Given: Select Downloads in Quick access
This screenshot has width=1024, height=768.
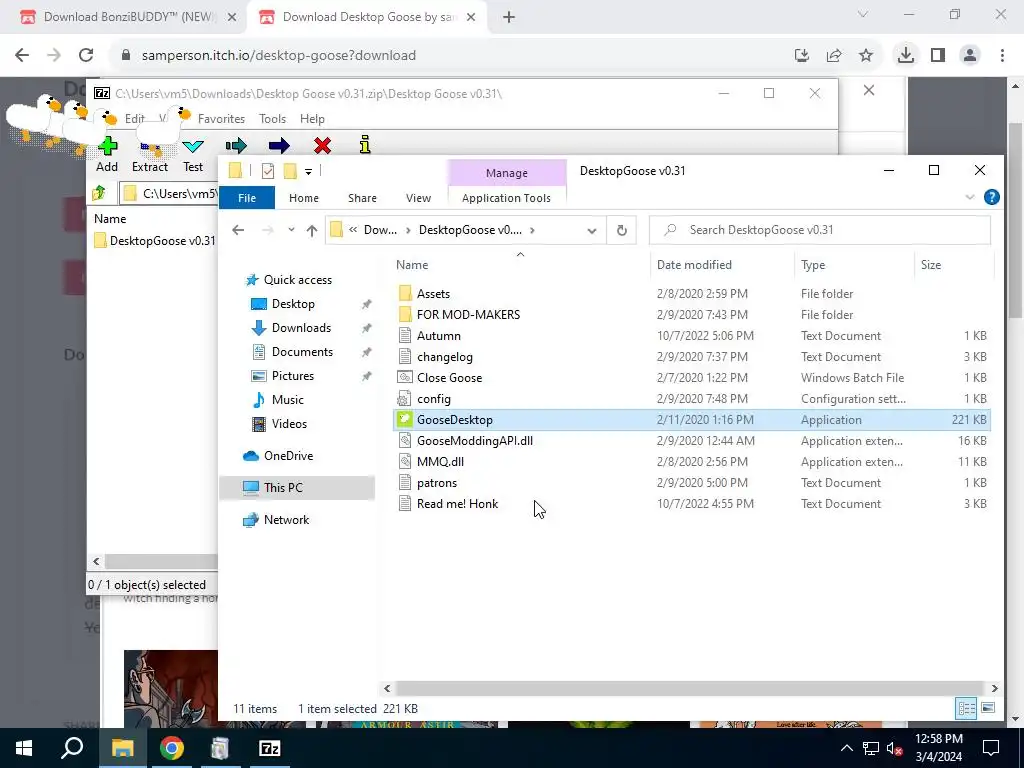Looking at the screenshot, I should point(301,328).
